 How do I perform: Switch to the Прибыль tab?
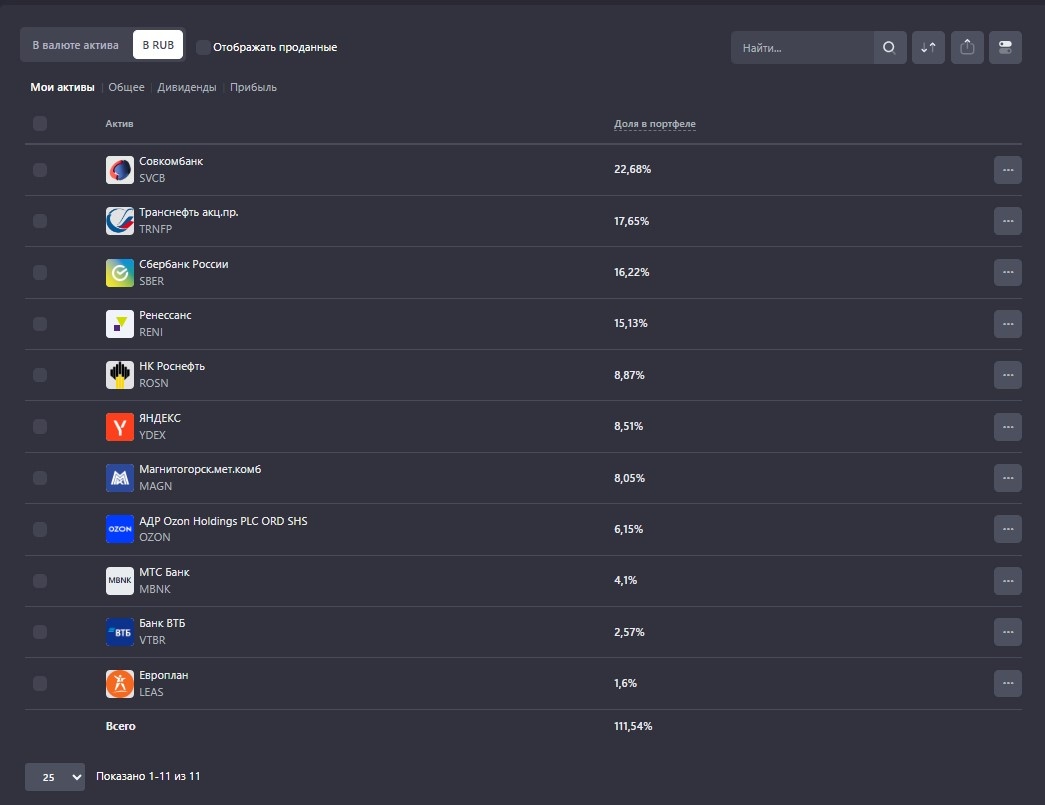[253, 87]
